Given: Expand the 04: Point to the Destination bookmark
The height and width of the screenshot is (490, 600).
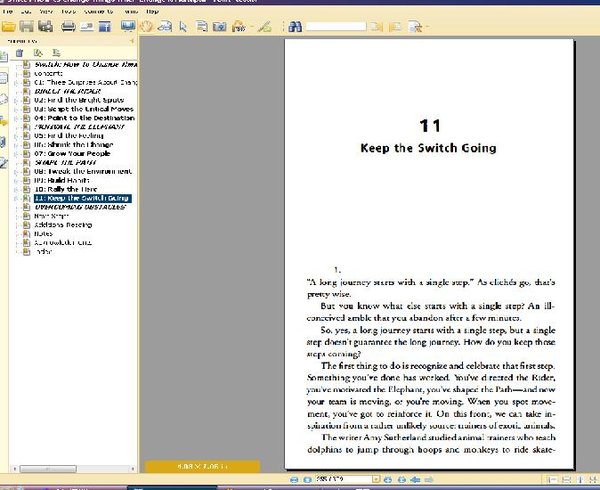Looking at the screenshot, I should [16, 118].
